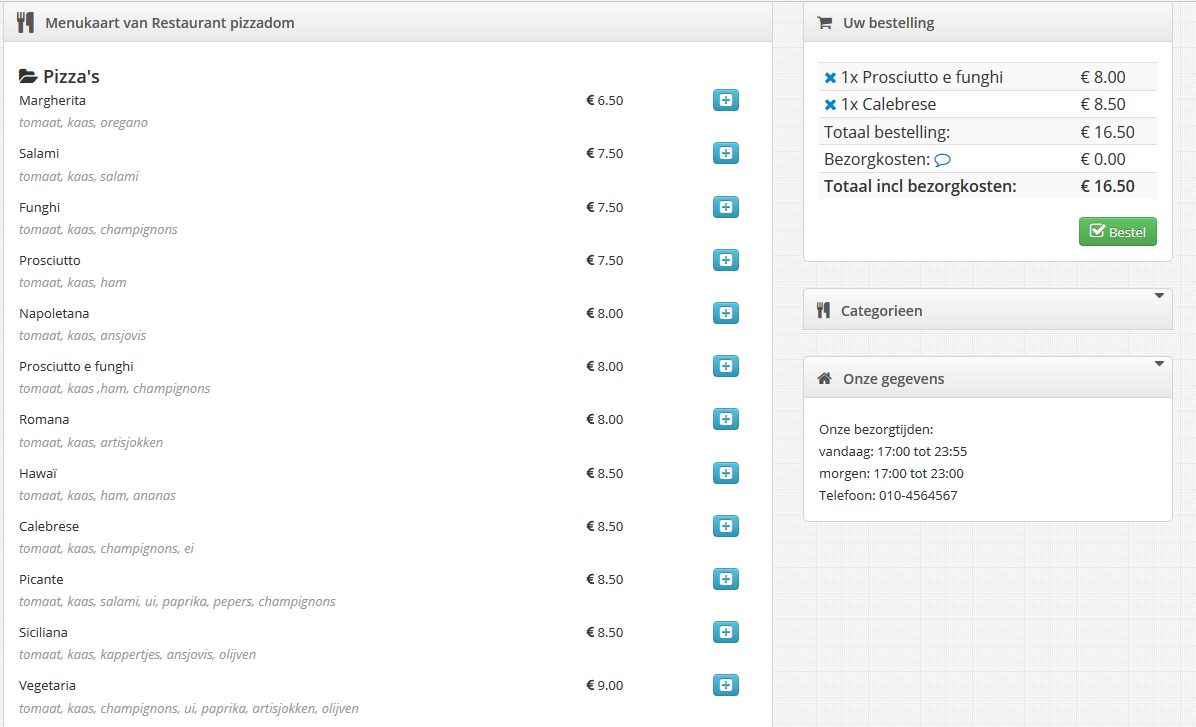This screenshot has height=727, width=1196.
Task: Add Romana pizza using plus icon
Action: click(725, 419)
